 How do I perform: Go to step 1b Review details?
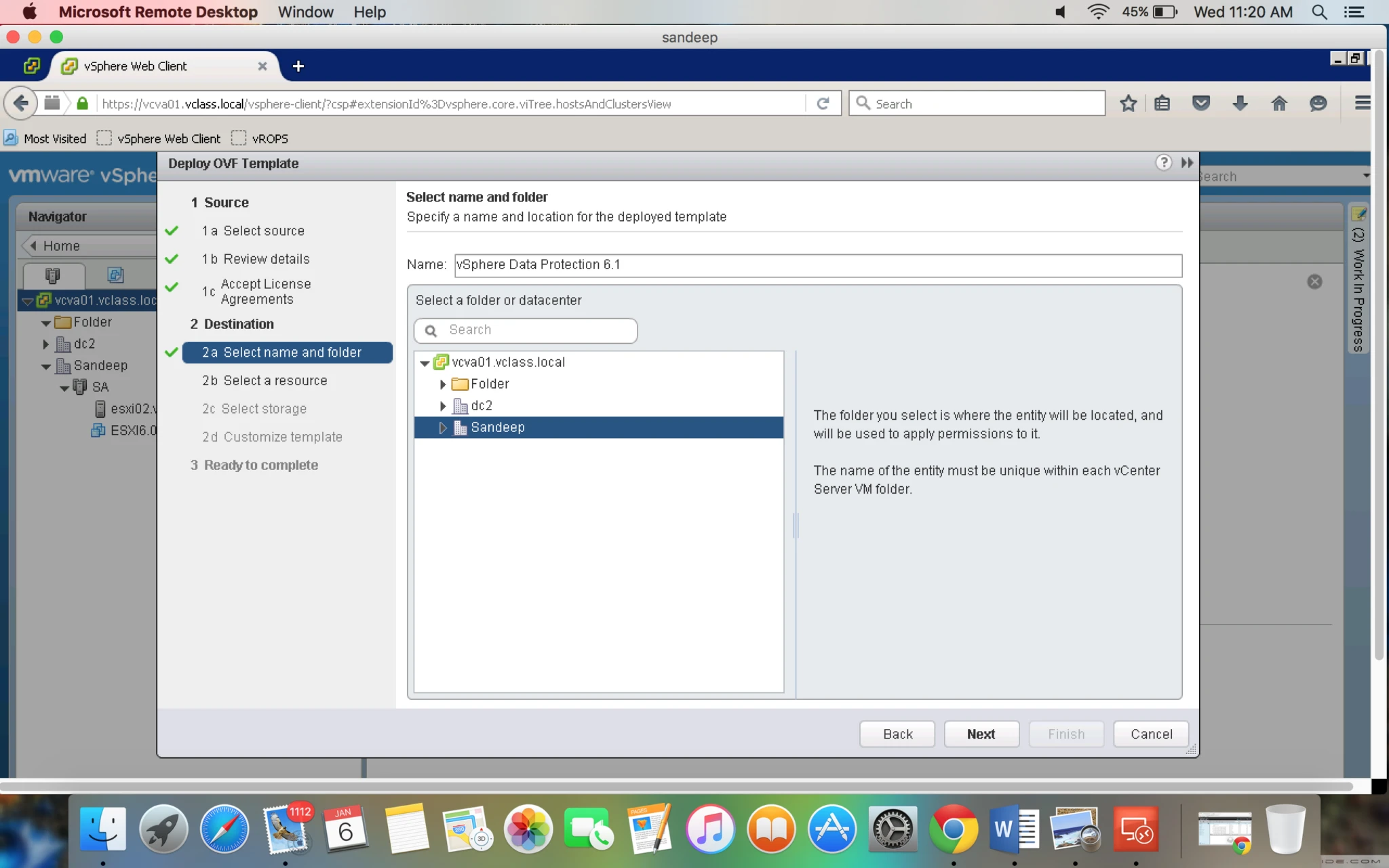[256, 259]
